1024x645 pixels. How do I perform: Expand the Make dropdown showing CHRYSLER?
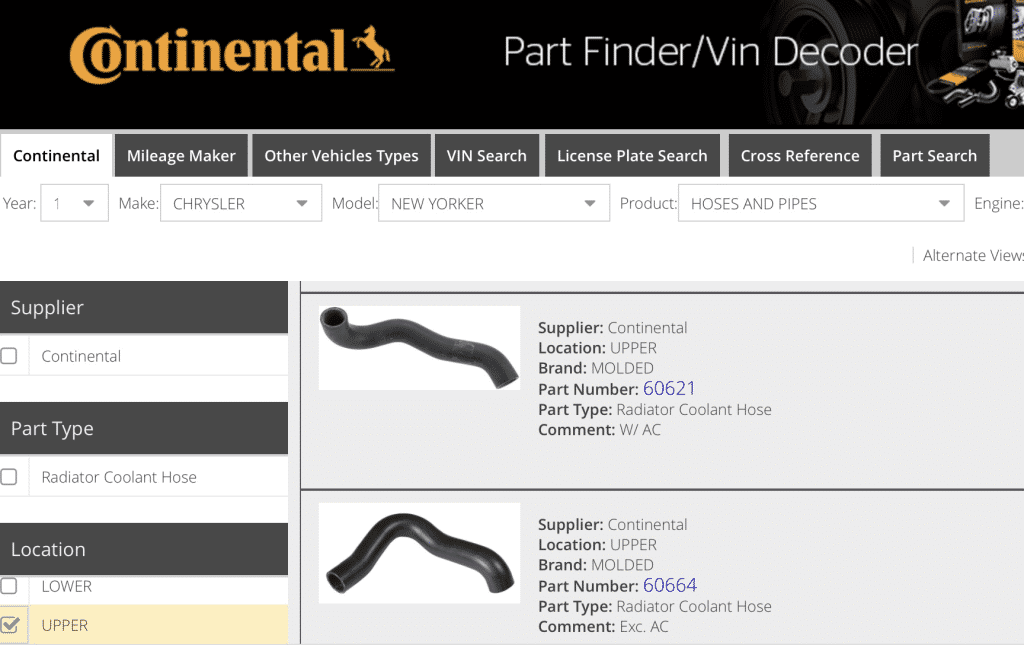(240, 203)
